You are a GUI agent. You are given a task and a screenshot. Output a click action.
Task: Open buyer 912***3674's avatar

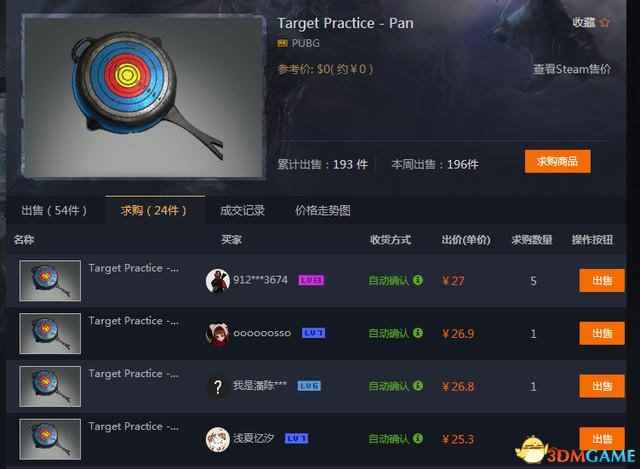(x=218, y=280)
